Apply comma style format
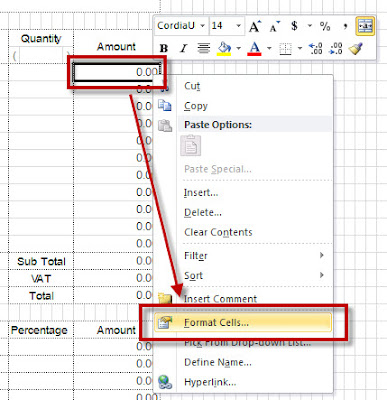Image resolution: width=387 pixels, height=400 pixels. (345, 26)
